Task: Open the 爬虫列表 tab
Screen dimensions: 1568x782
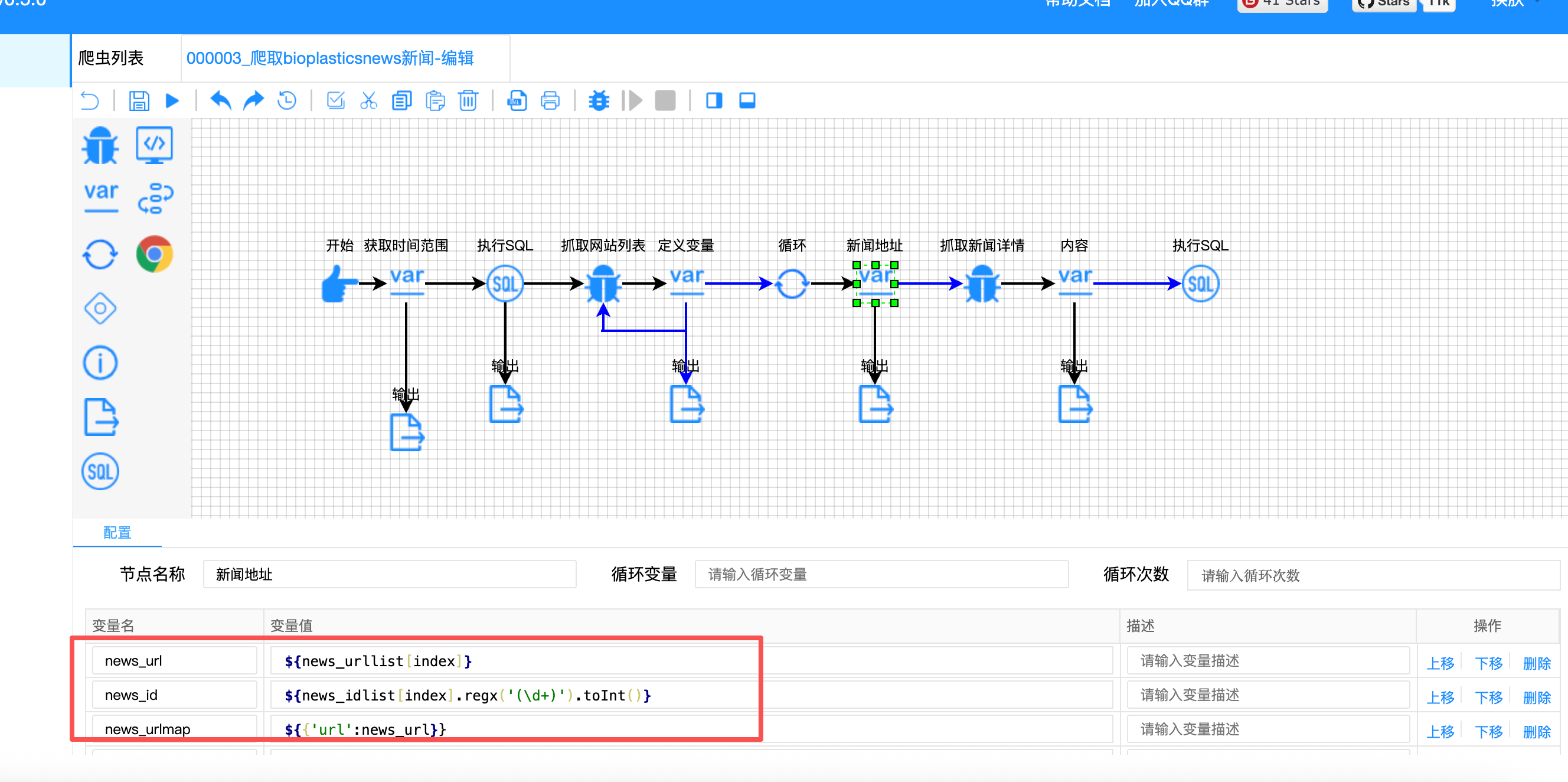Action: pyautogui.click(x=111, y=58)
